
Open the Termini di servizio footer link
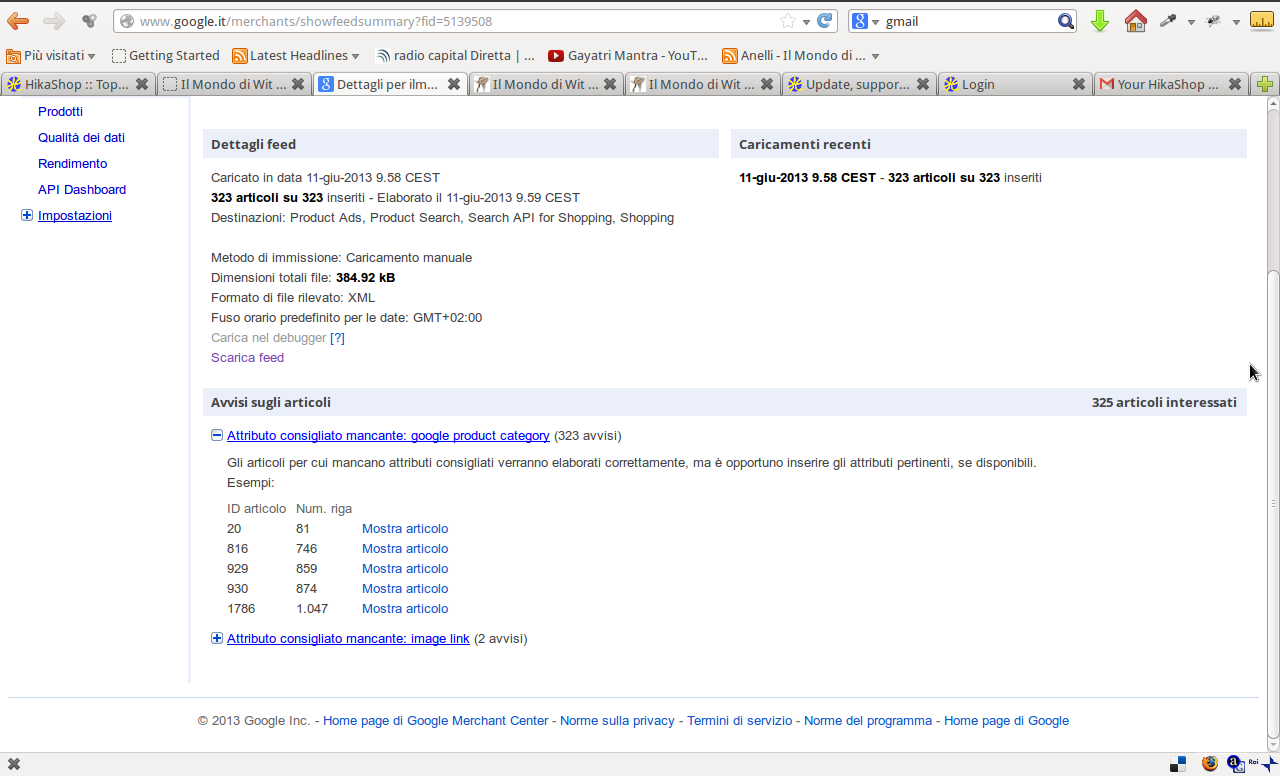(x=739, y=720)
